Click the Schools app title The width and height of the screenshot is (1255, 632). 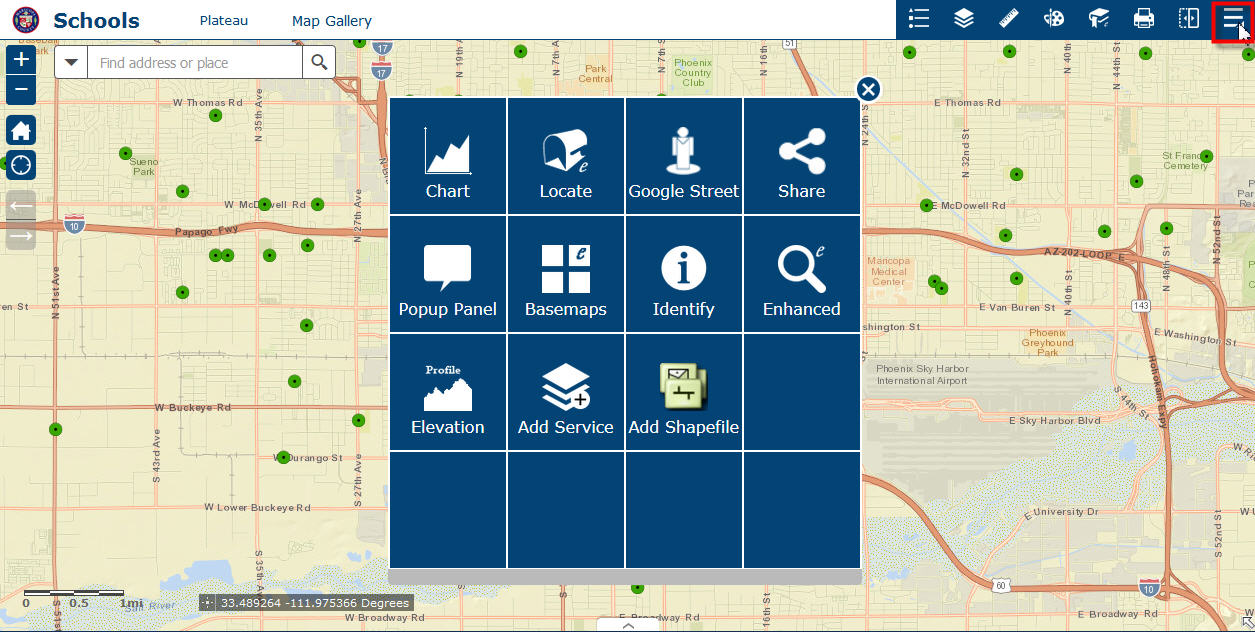96,20
